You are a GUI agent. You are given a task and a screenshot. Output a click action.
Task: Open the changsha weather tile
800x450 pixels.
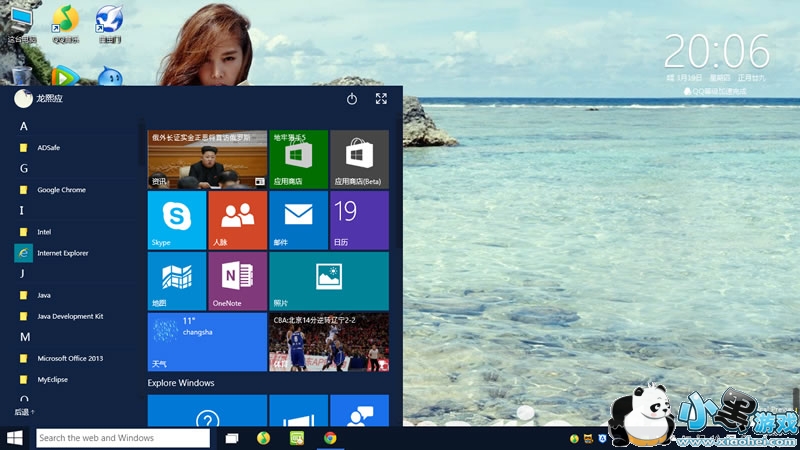click(207, 342)
